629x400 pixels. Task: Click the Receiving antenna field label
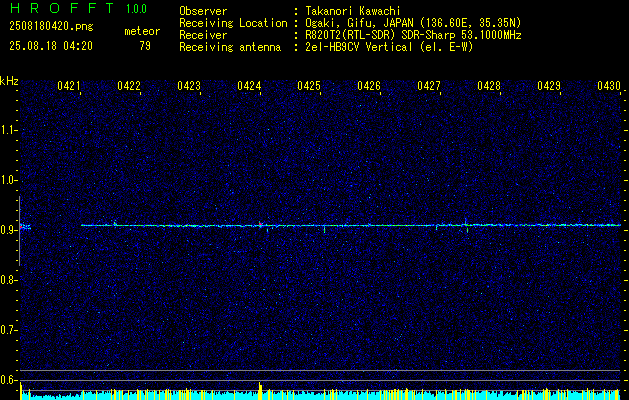pos(230,47)
